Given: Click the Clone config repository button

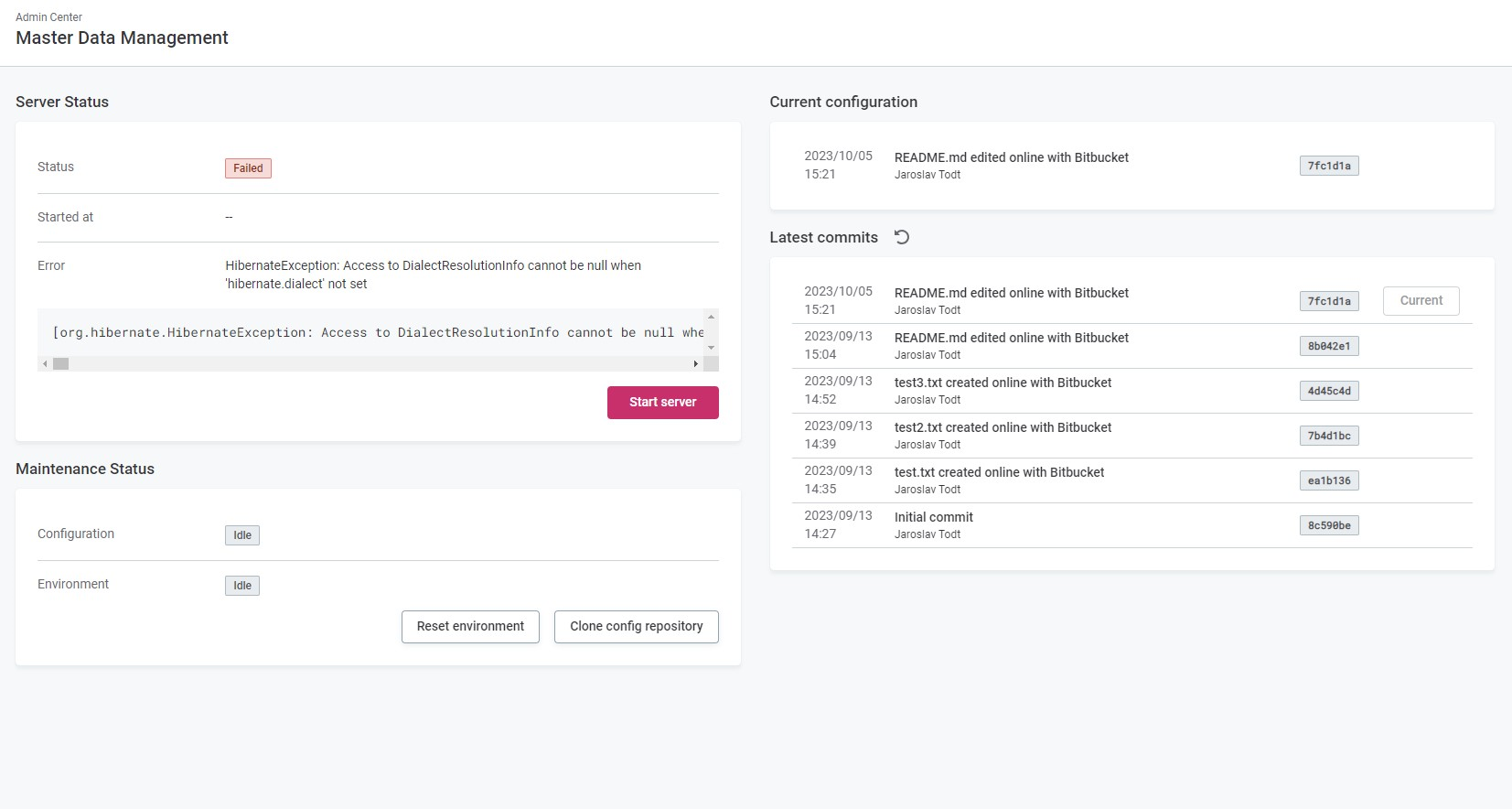Looking at the screenshot, I should pyautogui.click(x=636, y=626).
